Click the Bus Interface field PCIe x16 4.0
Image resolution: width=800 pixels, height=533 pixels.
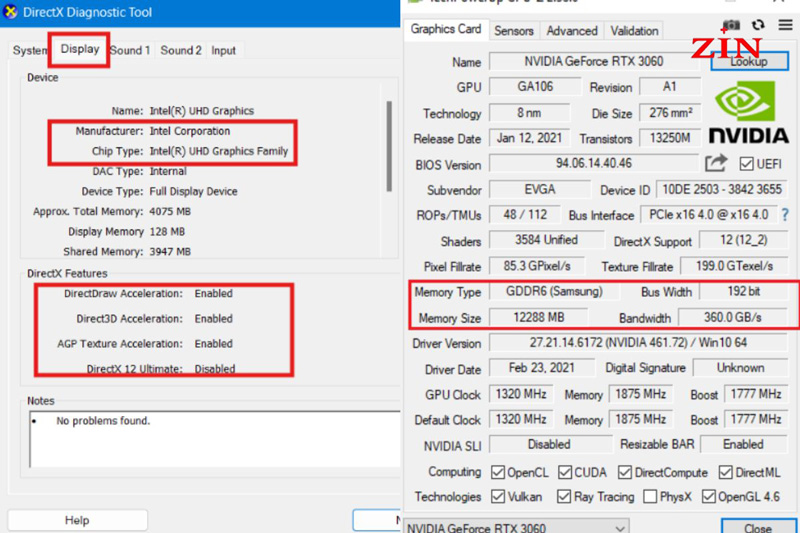[709, 215]
